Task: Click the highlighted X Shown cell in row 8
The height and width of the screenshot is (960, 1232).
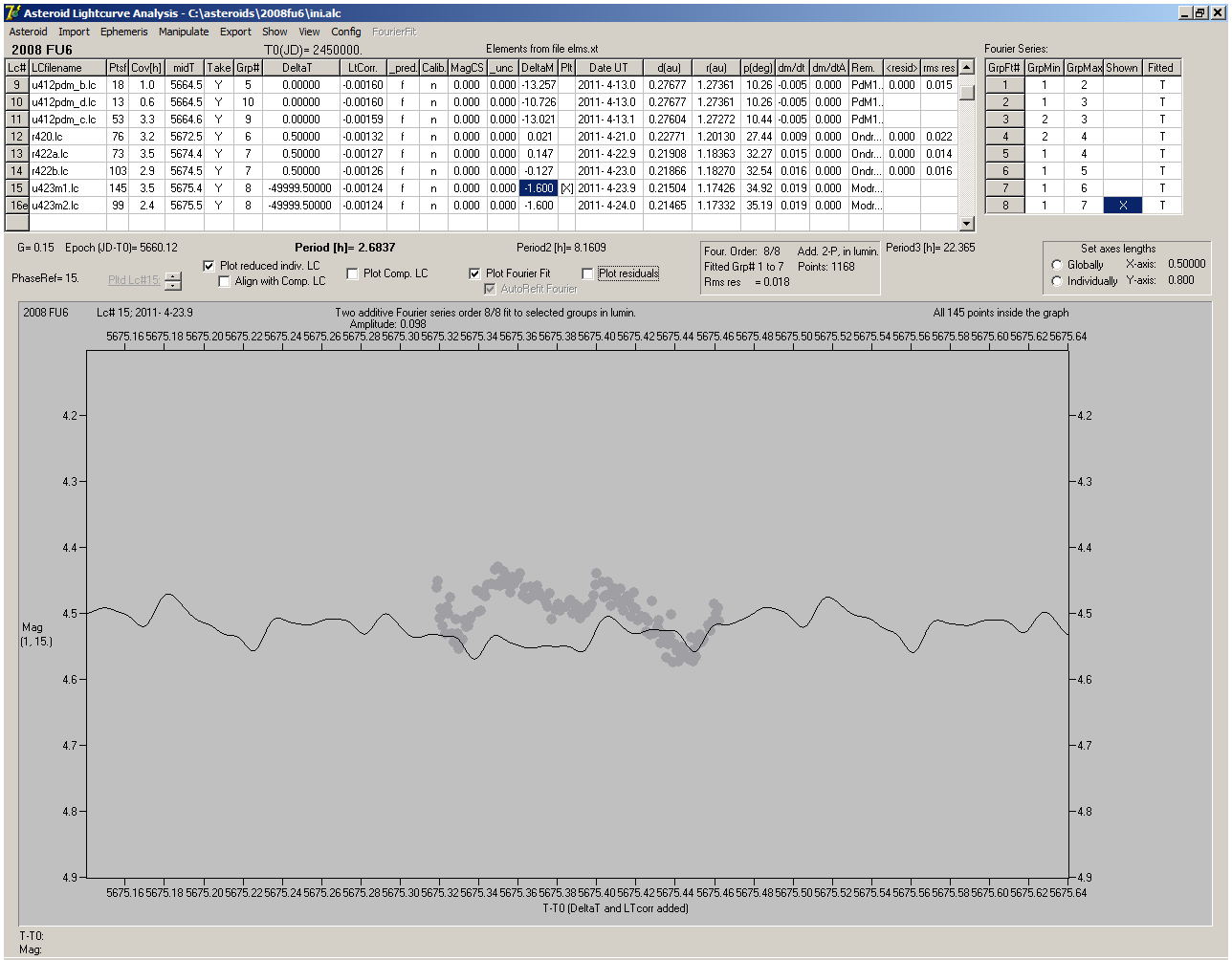Action: pos(1122,206)
